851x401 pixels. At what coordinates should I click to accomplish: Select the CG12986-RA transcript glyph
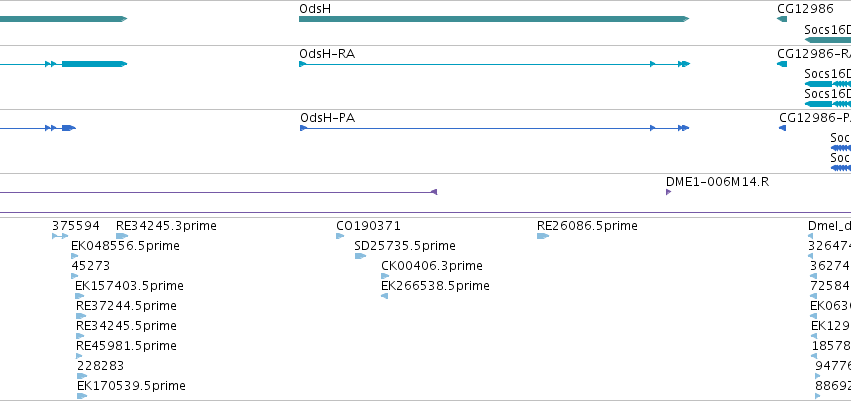(782, 64)
